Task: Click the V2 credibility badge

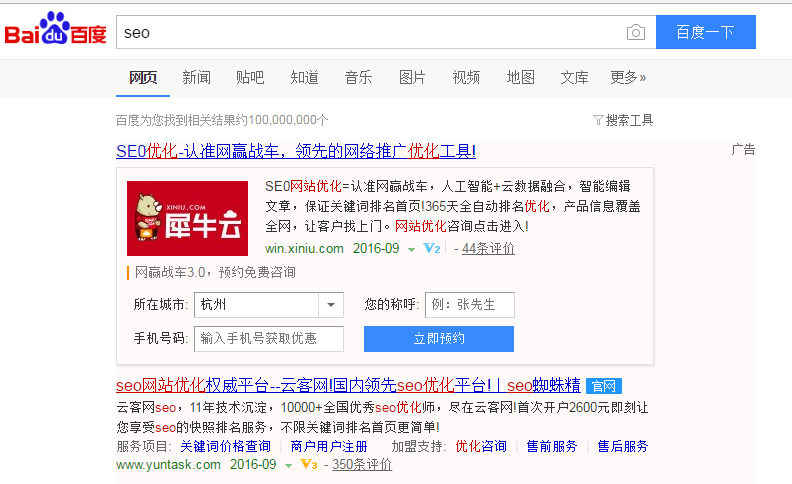Action: [432, 249]
